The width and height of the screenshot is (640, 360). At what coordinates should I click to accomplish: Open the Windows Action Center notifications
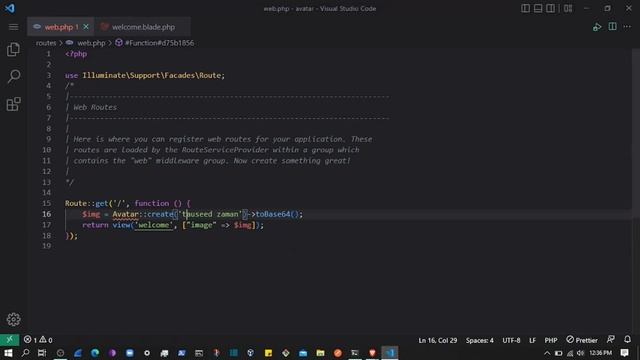tap(624, 353)
